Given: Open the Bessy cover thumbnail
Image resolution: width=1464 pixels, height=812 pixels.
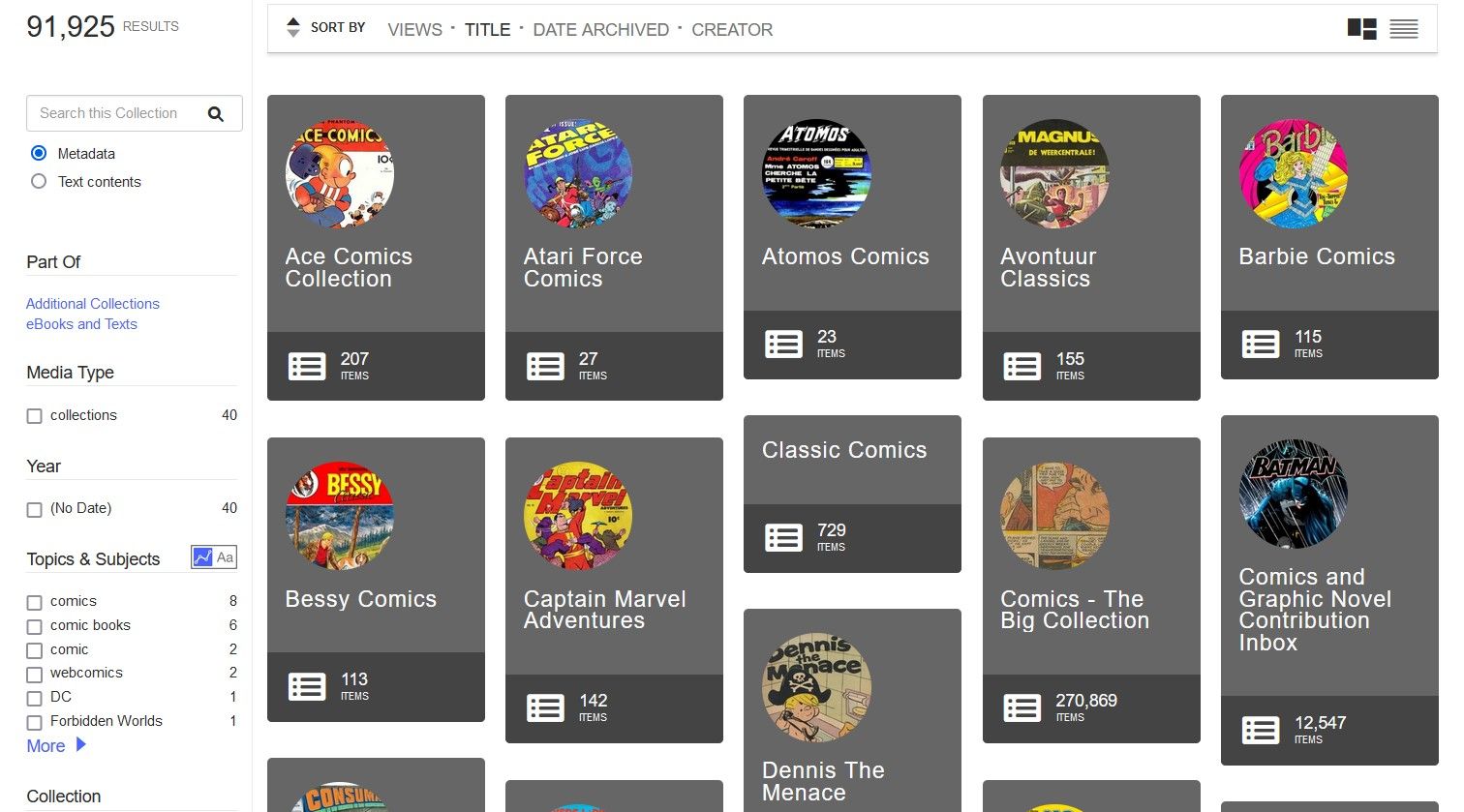Looking at the screenshot, I should pos(340,516).
